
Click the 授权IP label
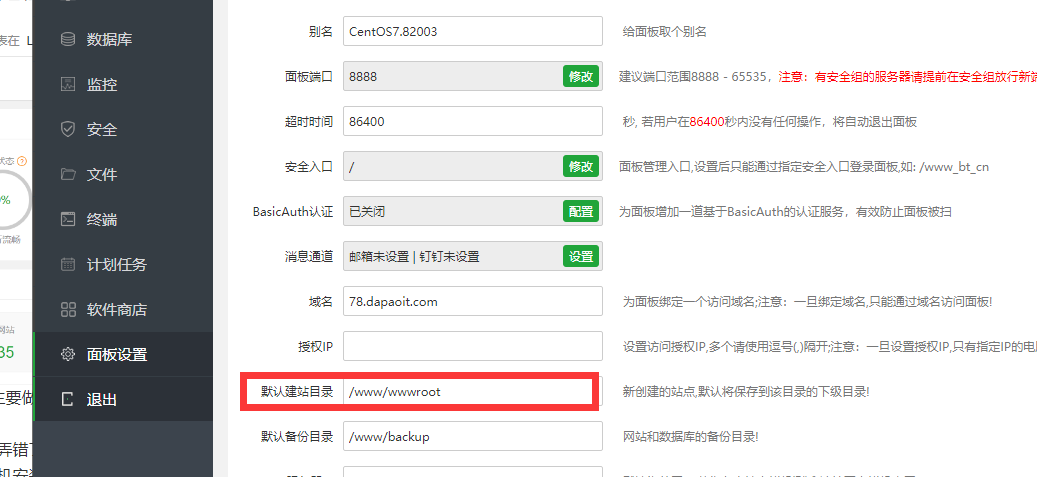(x=315, y=347)
